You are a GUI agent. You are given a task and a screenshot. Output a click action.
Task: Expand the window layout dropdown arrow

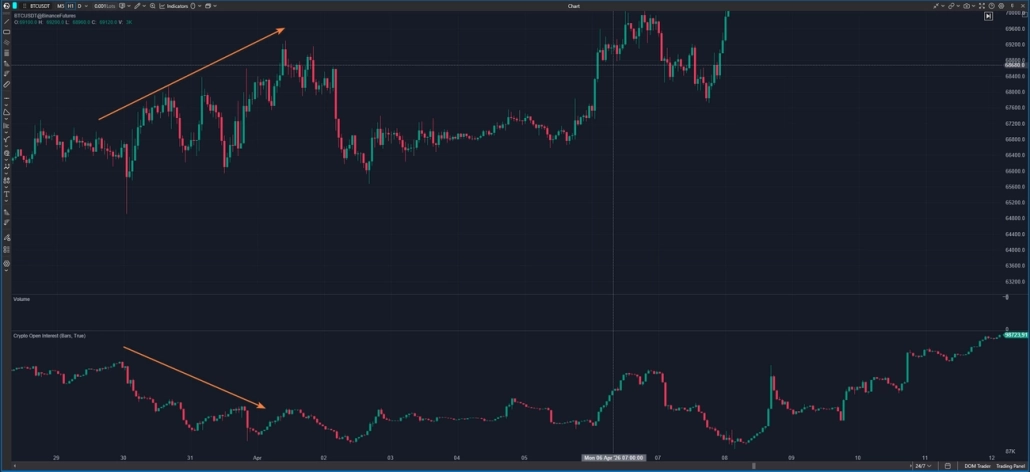tap(215, 6)
